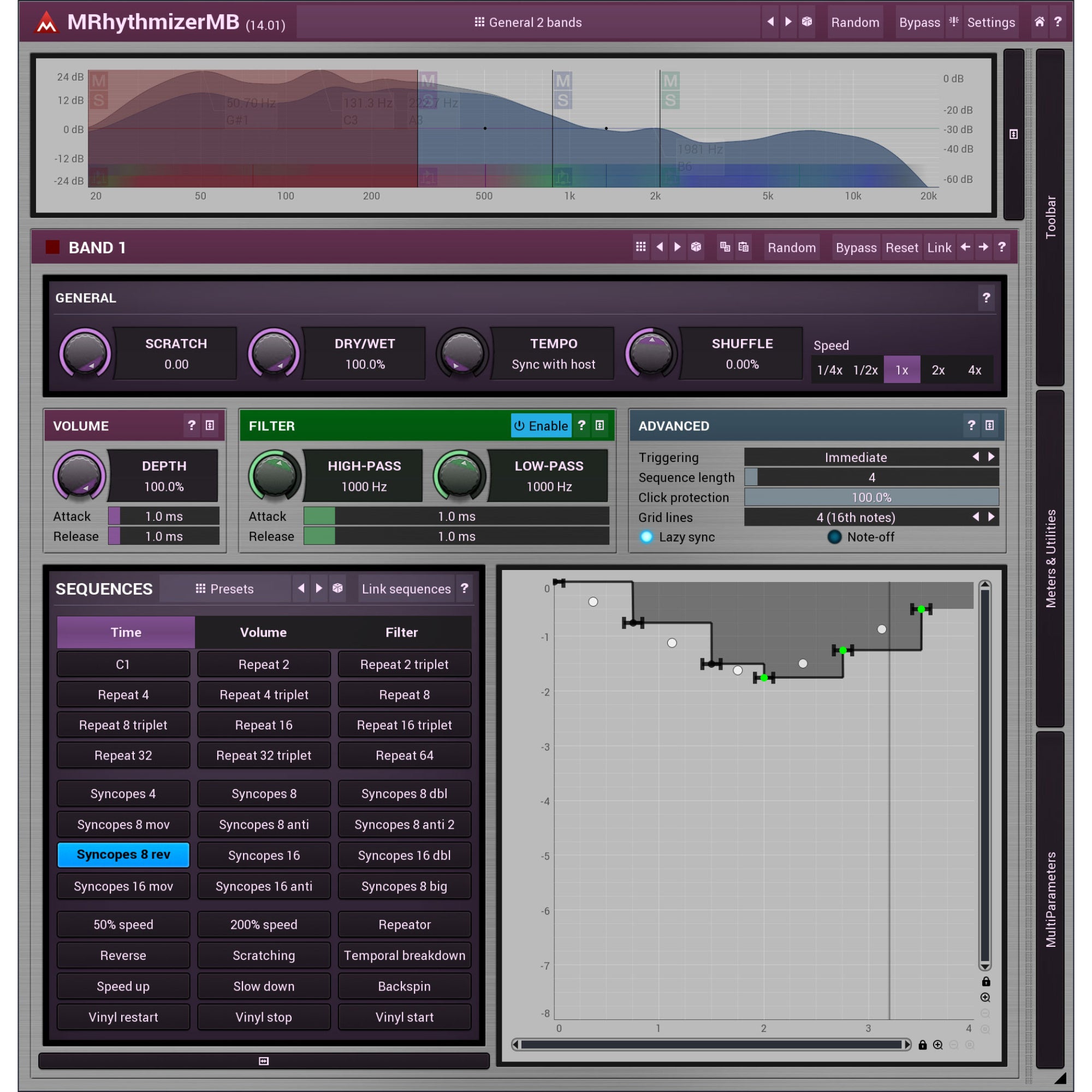Click the Shuffle knob
The image size is (1092, 1092).
[651, 353]
